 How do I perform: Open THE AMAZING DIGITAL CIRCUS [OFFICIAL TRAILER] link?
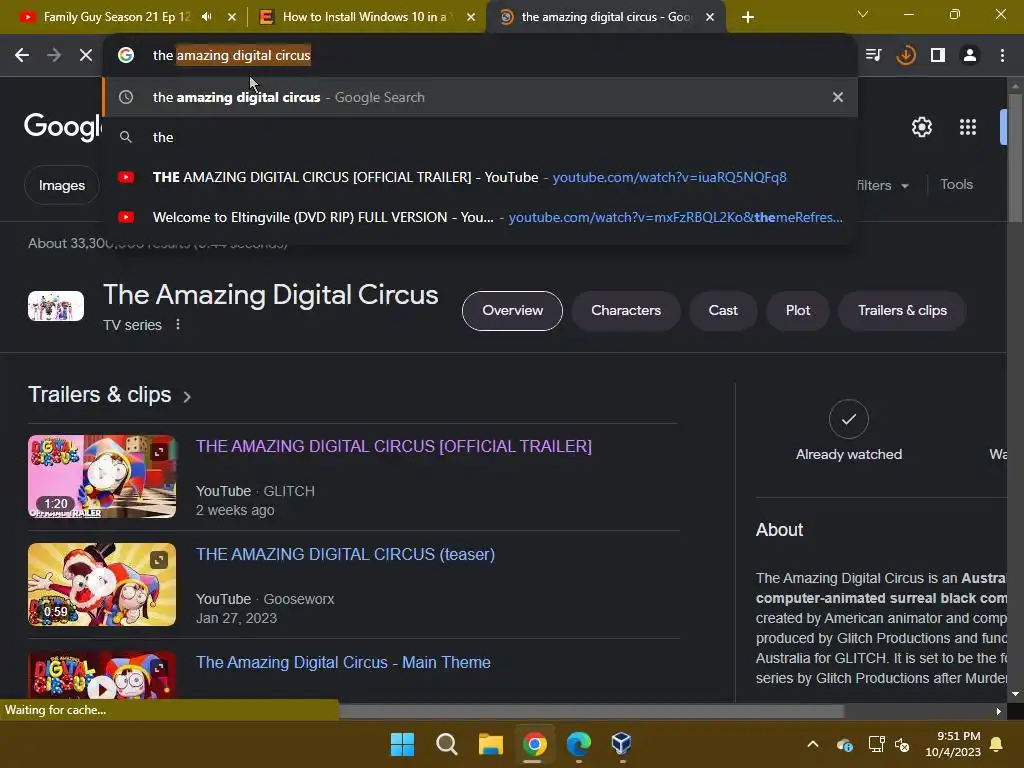pyautogui.click(x=394, y=446)
